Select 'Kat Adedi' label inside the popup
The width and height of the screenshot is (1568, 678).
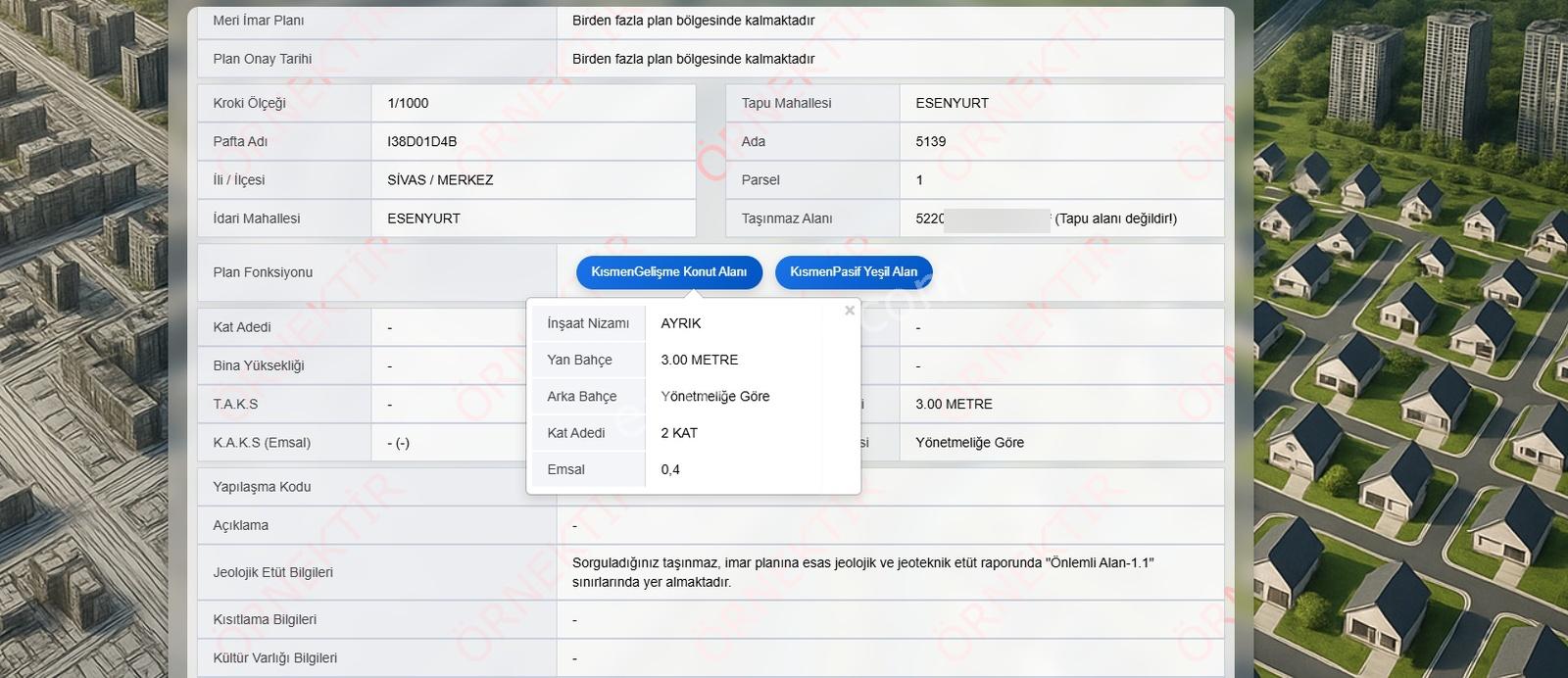576,433
